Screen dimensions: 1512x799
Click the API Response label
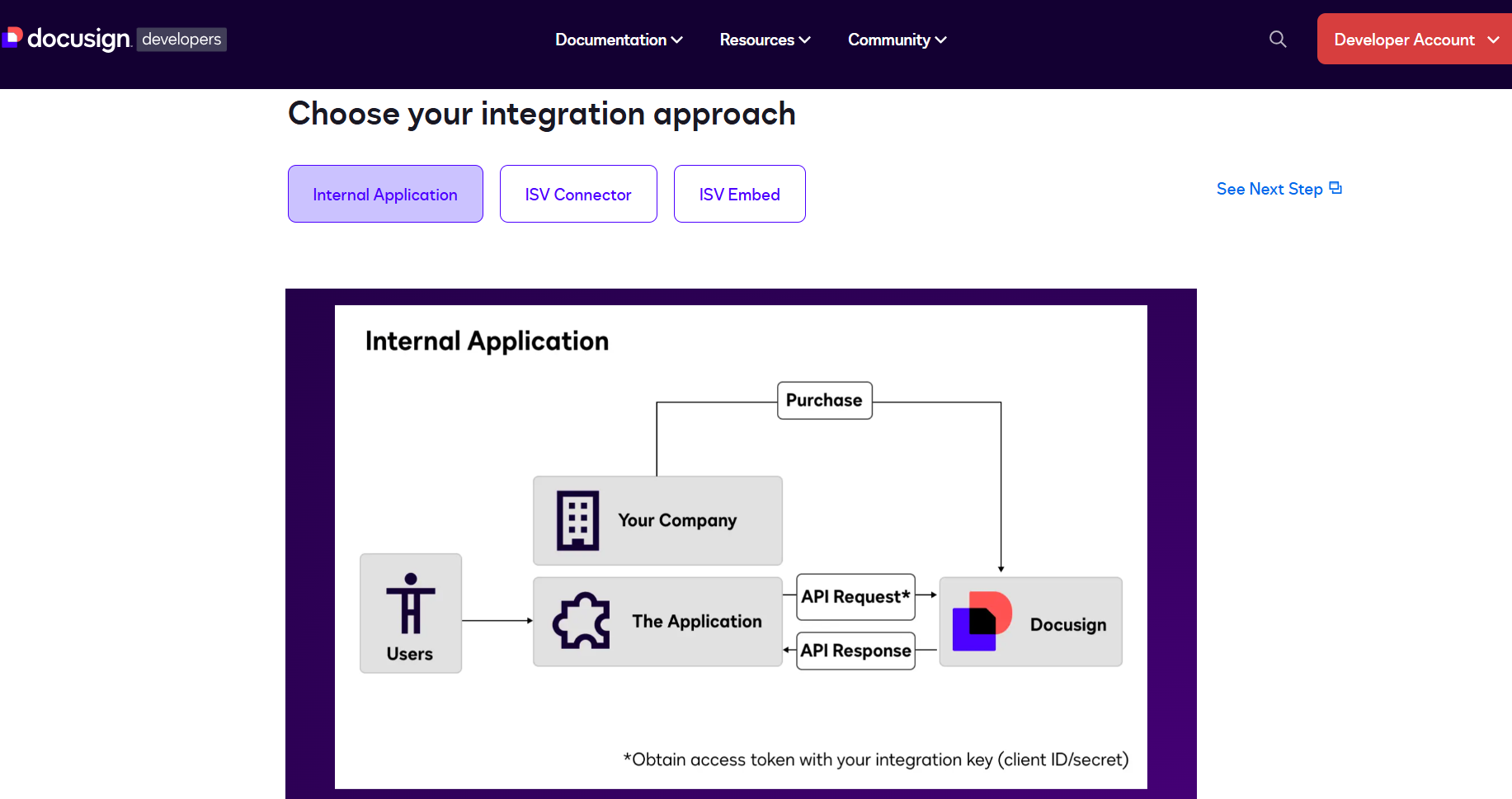tap(856, 651)
